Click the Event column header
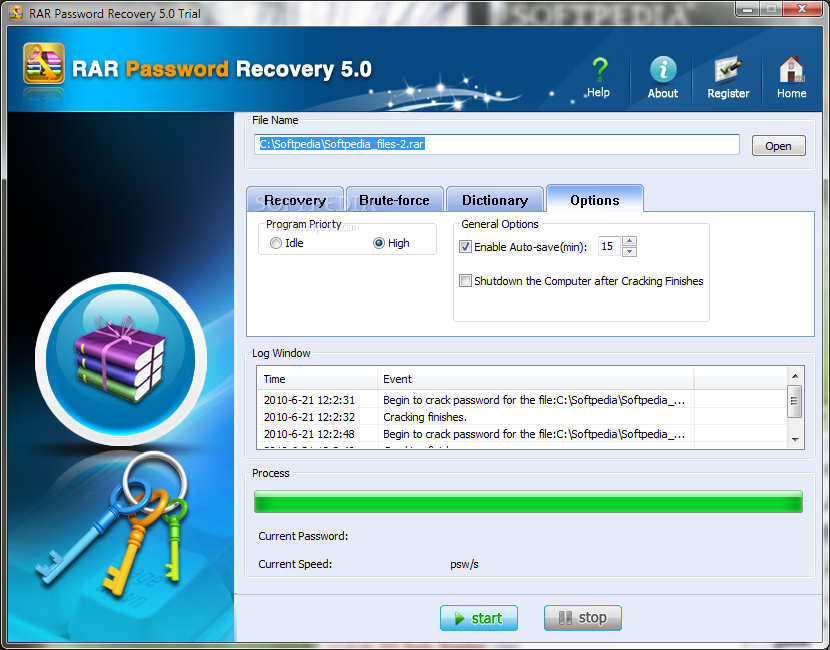This screenshot has height=650, width=830. click(x=536, y=379)
